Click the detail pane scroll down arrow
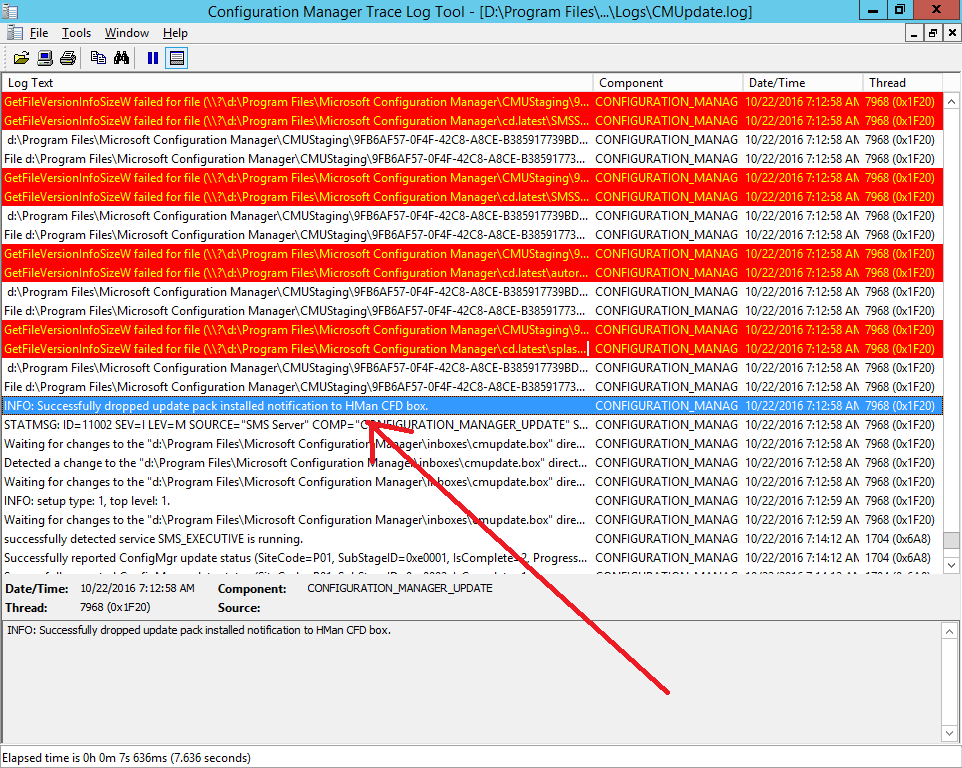This screenshot has width=962, height=768. click(x=950, y=733)
